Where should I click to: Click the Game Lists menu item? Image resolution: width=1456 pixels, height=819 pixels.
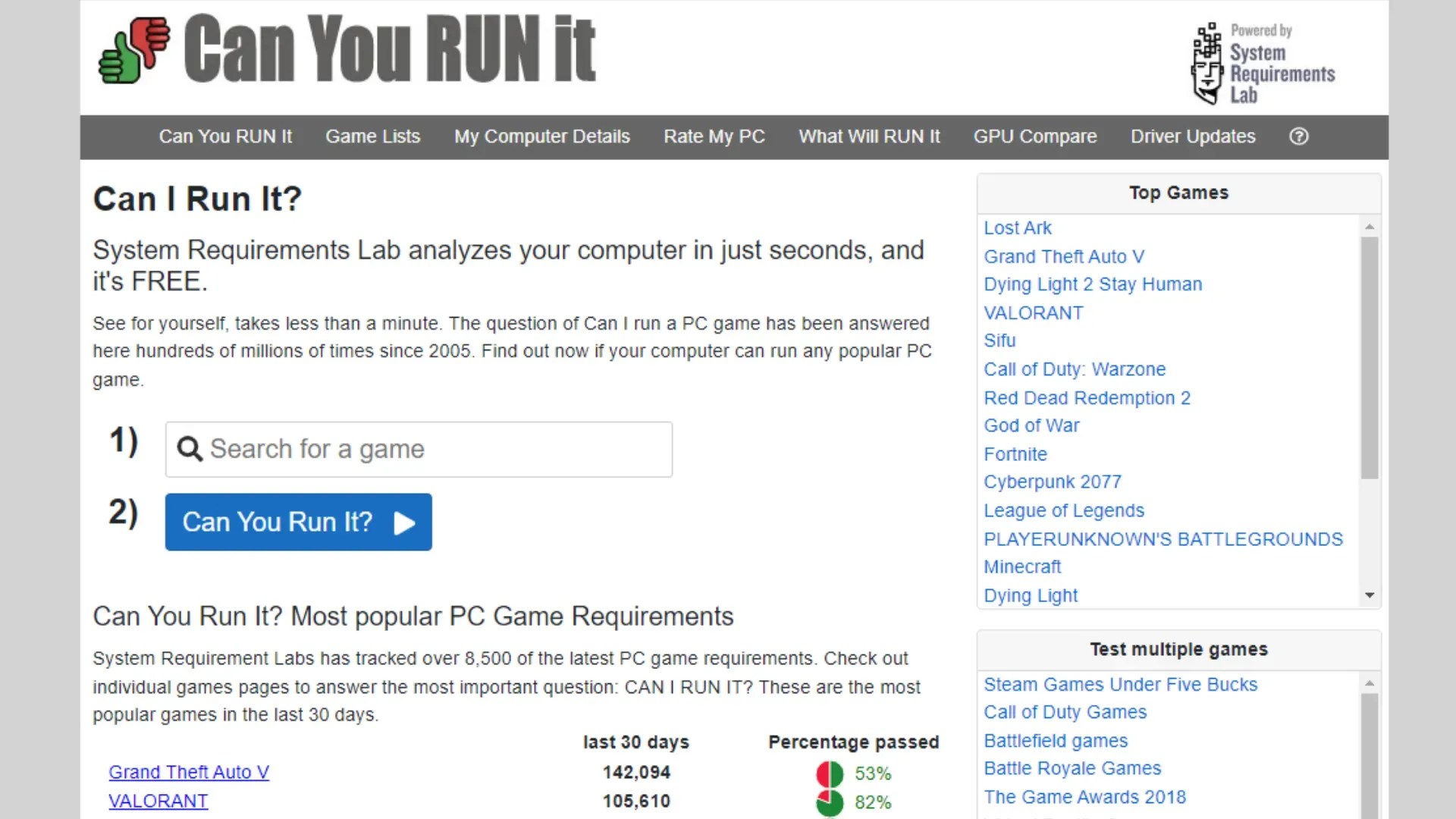coord(371,136)
